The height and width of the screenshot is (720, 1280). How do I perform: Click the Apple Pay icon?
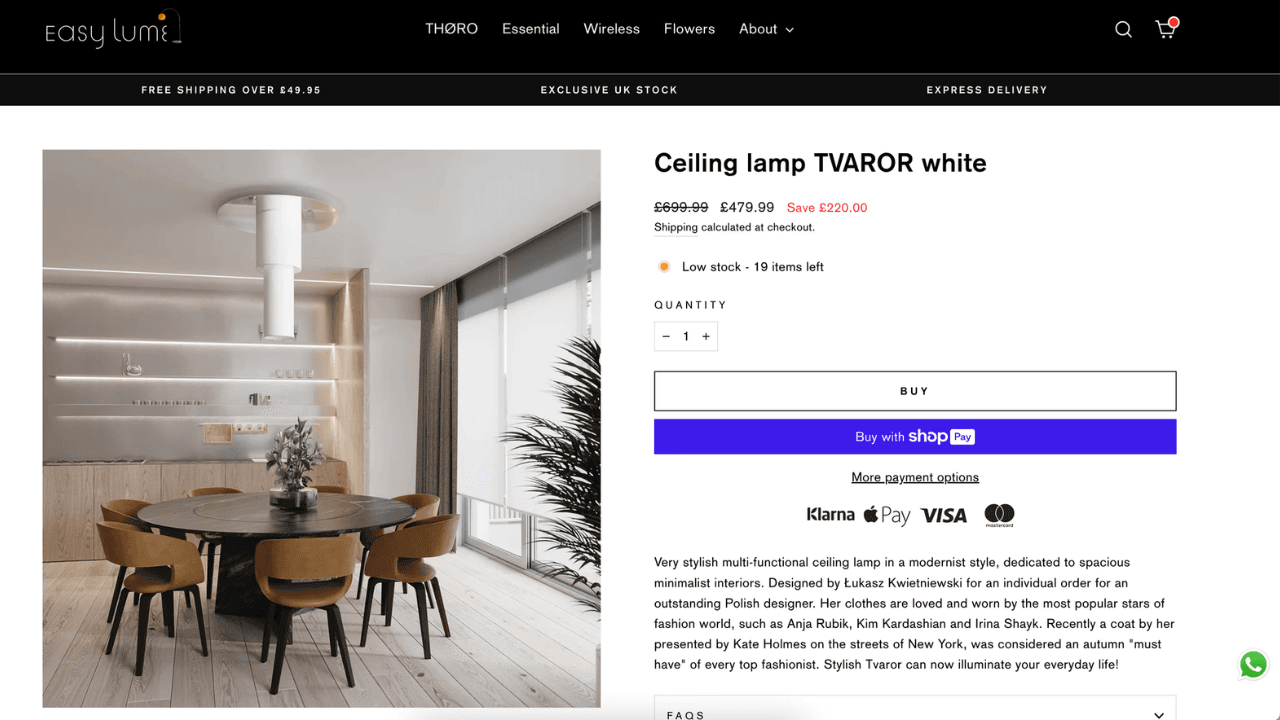[x=887, y=515]
